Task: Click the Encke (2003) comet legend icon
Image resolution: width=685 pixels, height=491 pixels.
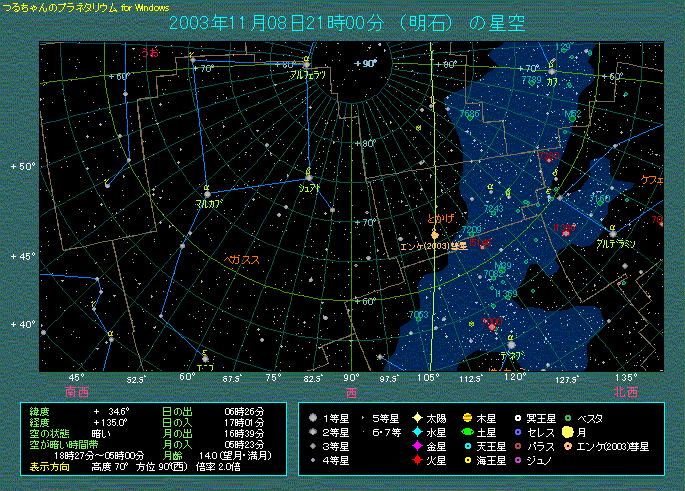Action: click(567, 446)
